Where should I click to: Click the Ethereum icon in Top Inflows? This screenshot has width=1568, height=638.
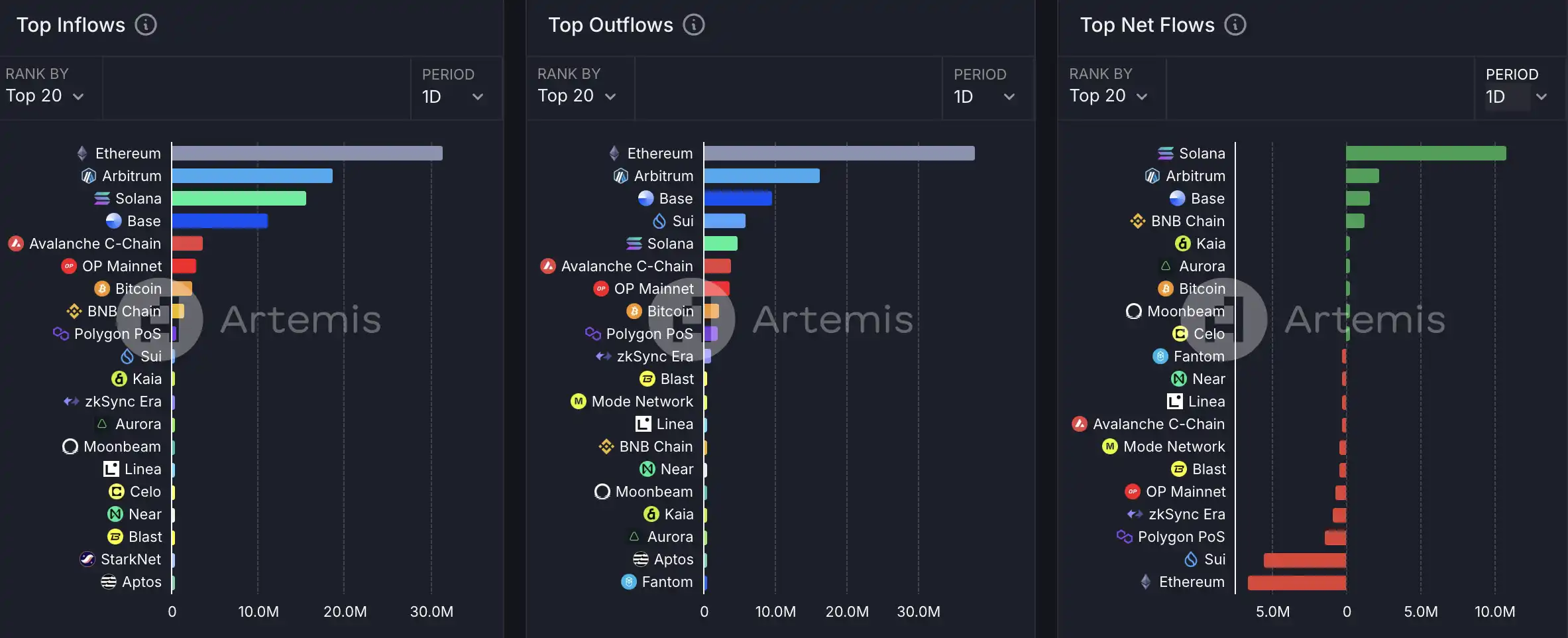[82, 153]
